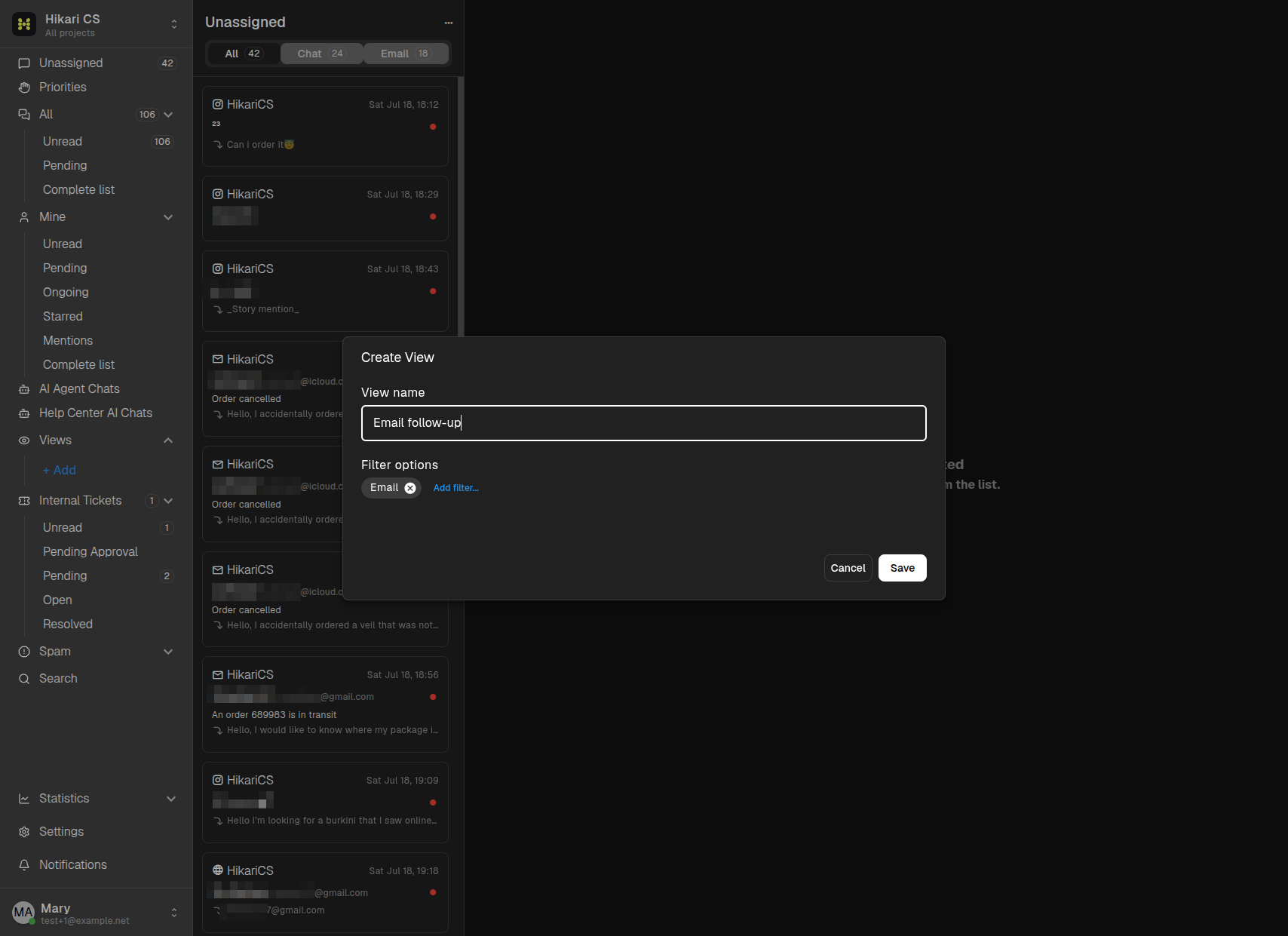The image size is (1288, 936).
Task: Add a new view with + Add
Action: coord(60,471)
